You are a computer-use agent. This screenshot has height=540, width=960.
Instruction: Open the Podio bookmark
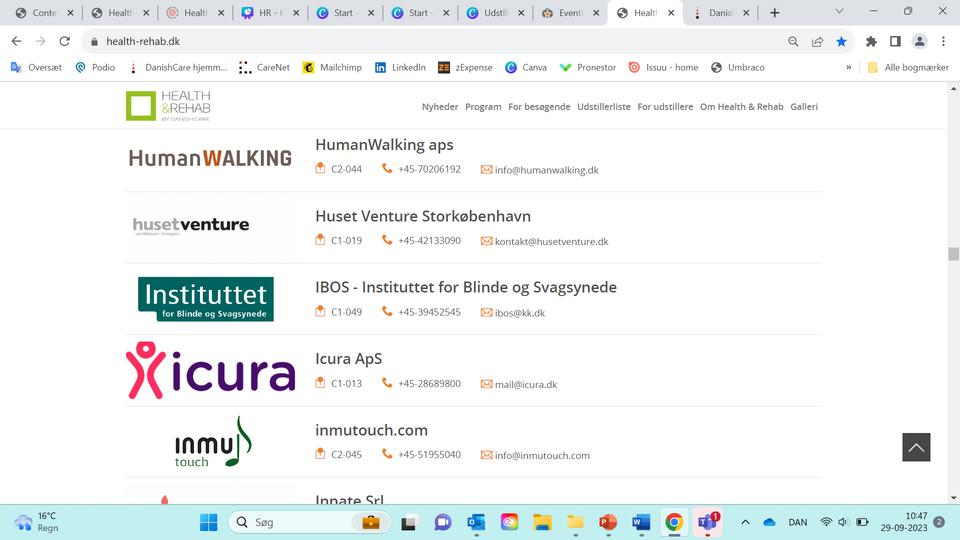[x=95, y=67]
